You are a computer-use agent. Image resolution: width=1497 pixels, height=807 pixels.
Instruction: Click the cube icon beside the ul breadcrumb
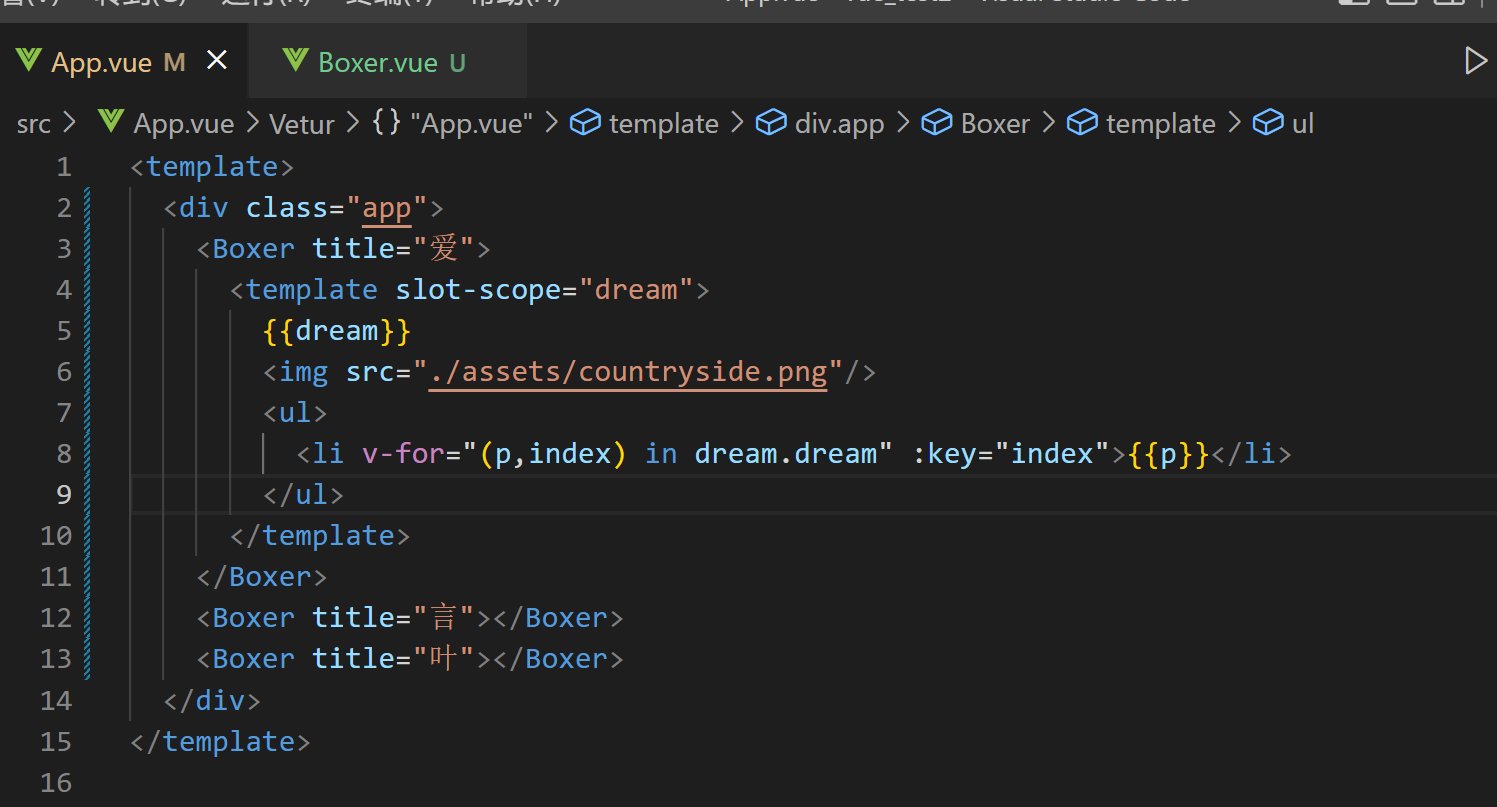coord(1268,123)
